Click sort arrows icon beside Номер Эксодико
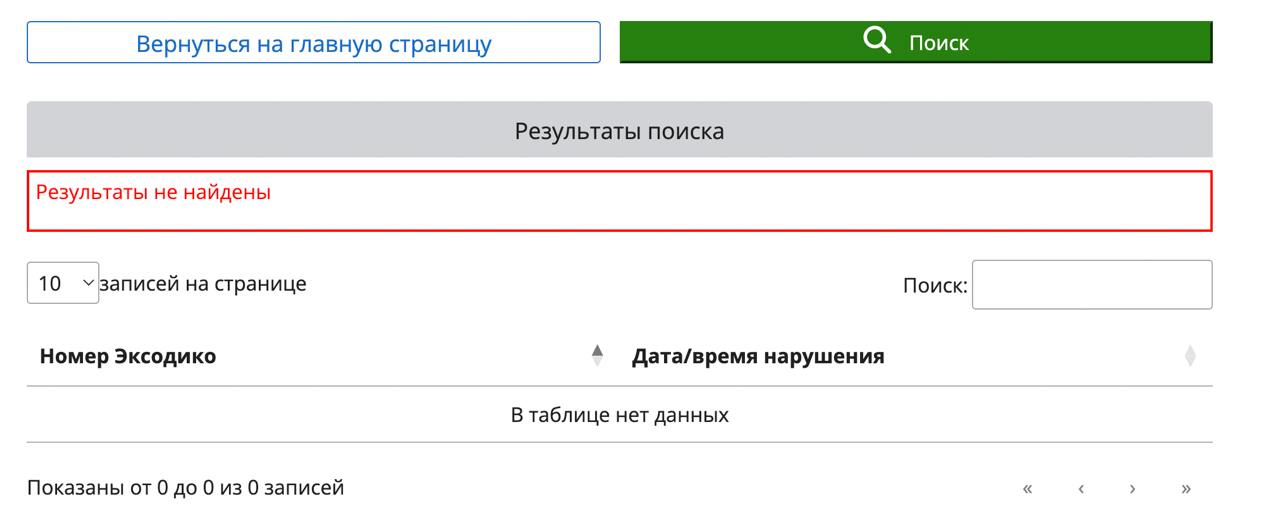This screenshot has width=1280, height=527. [x=598, y=356]
